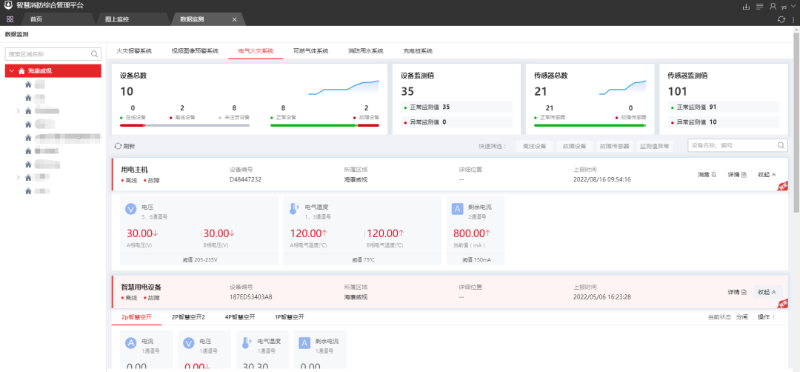The image size is (800, 372).
Task: Select the 1P智慧空开 sub-tab
Action: 289,317
